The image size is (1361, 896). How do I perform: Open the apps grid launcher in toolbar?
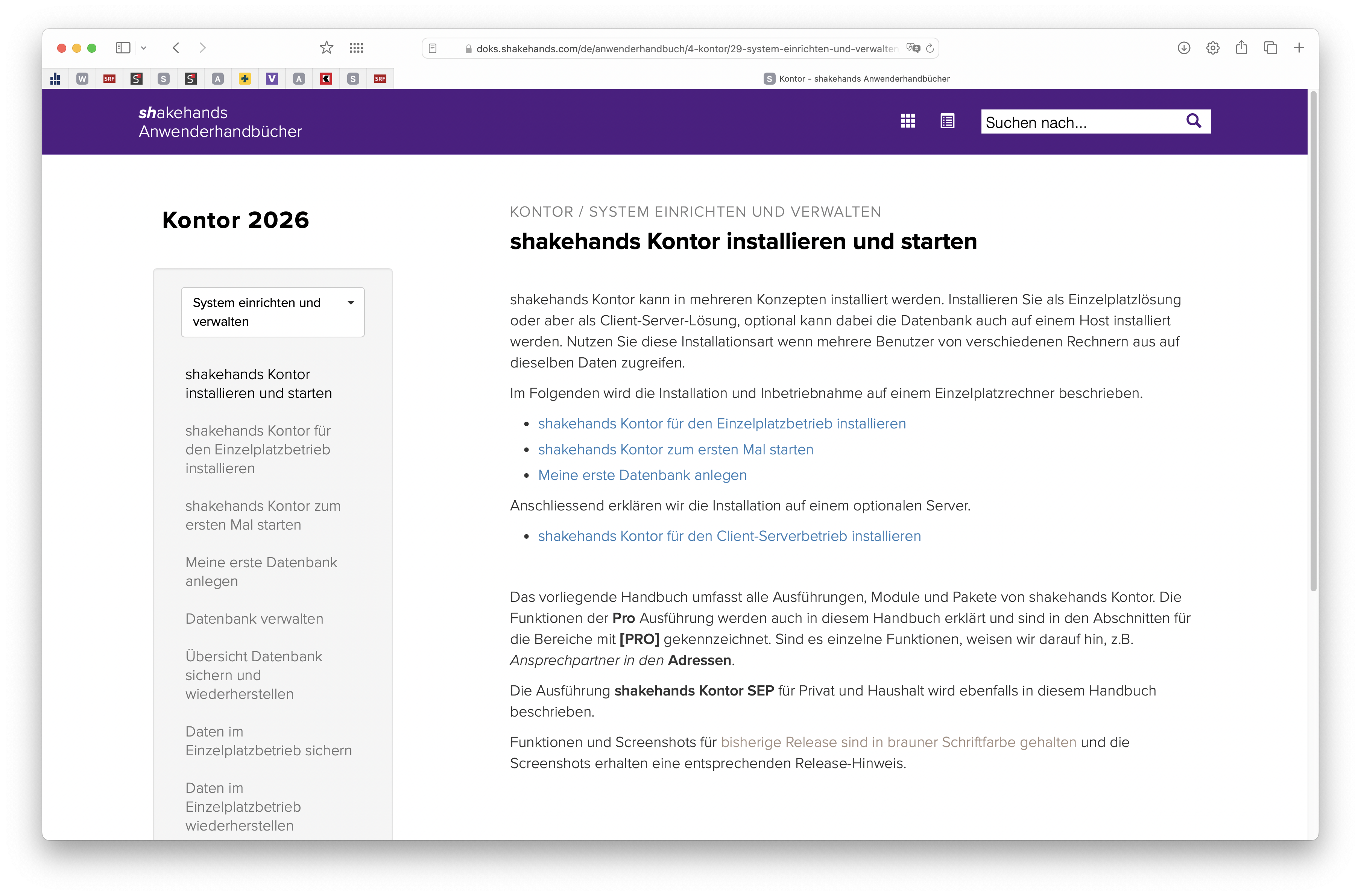pyautogui.click(x=356, y=48)
